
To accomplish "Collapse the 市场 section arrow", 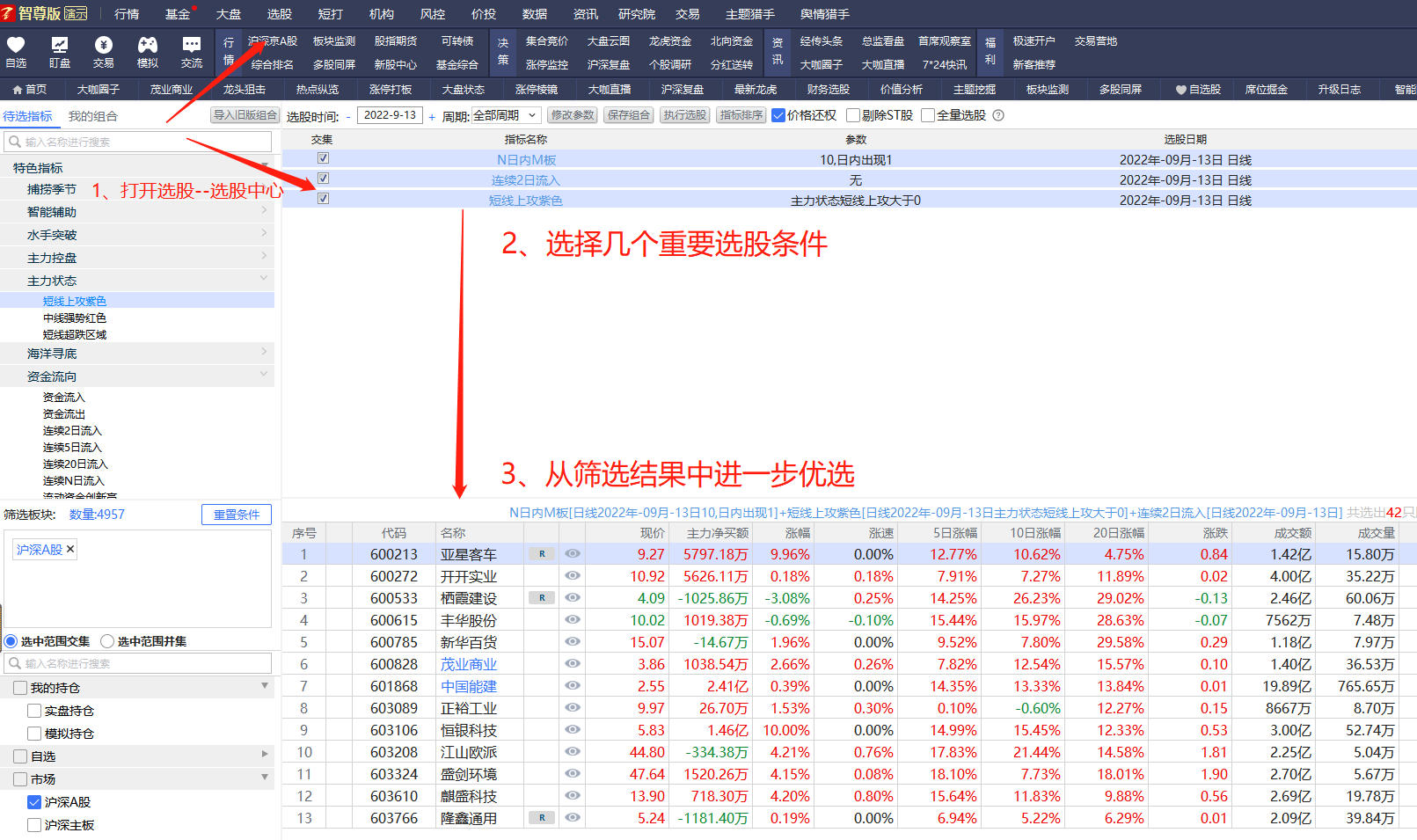I will (x=265, y=778).
